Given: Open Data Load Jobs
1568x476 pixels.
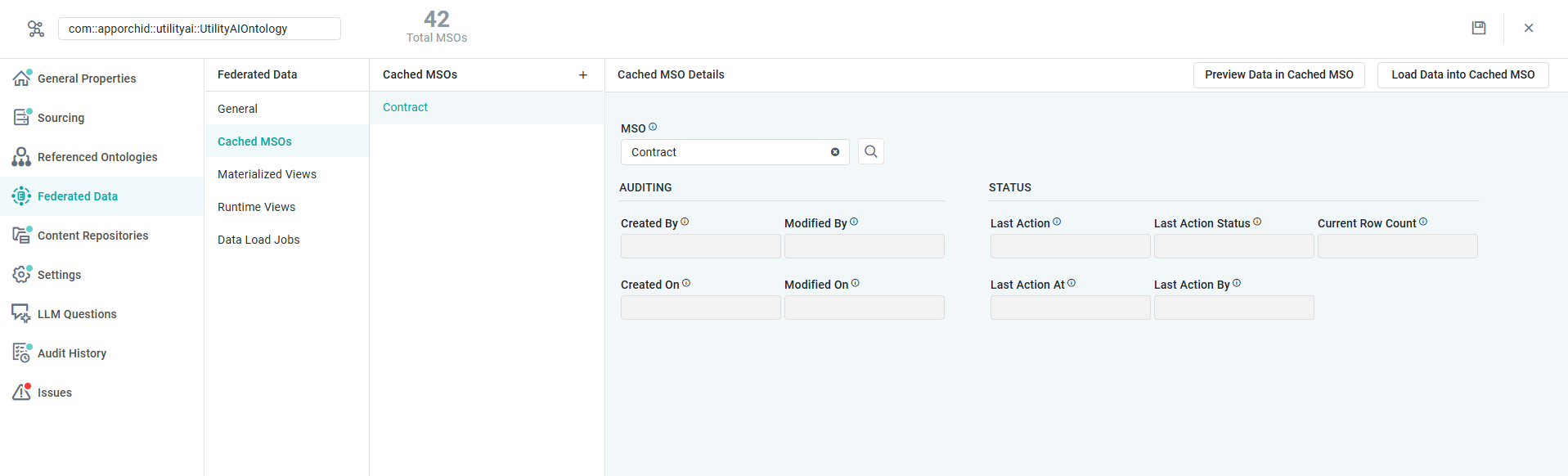Looking at the screenshot, I should [258, 240].
